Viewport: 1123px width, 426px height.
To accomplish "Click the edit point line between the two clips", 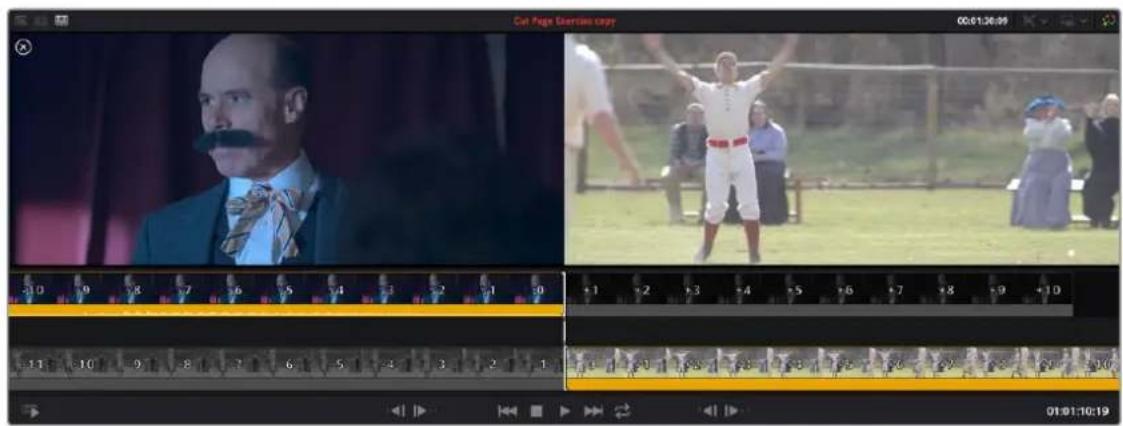I will point(564,330).
